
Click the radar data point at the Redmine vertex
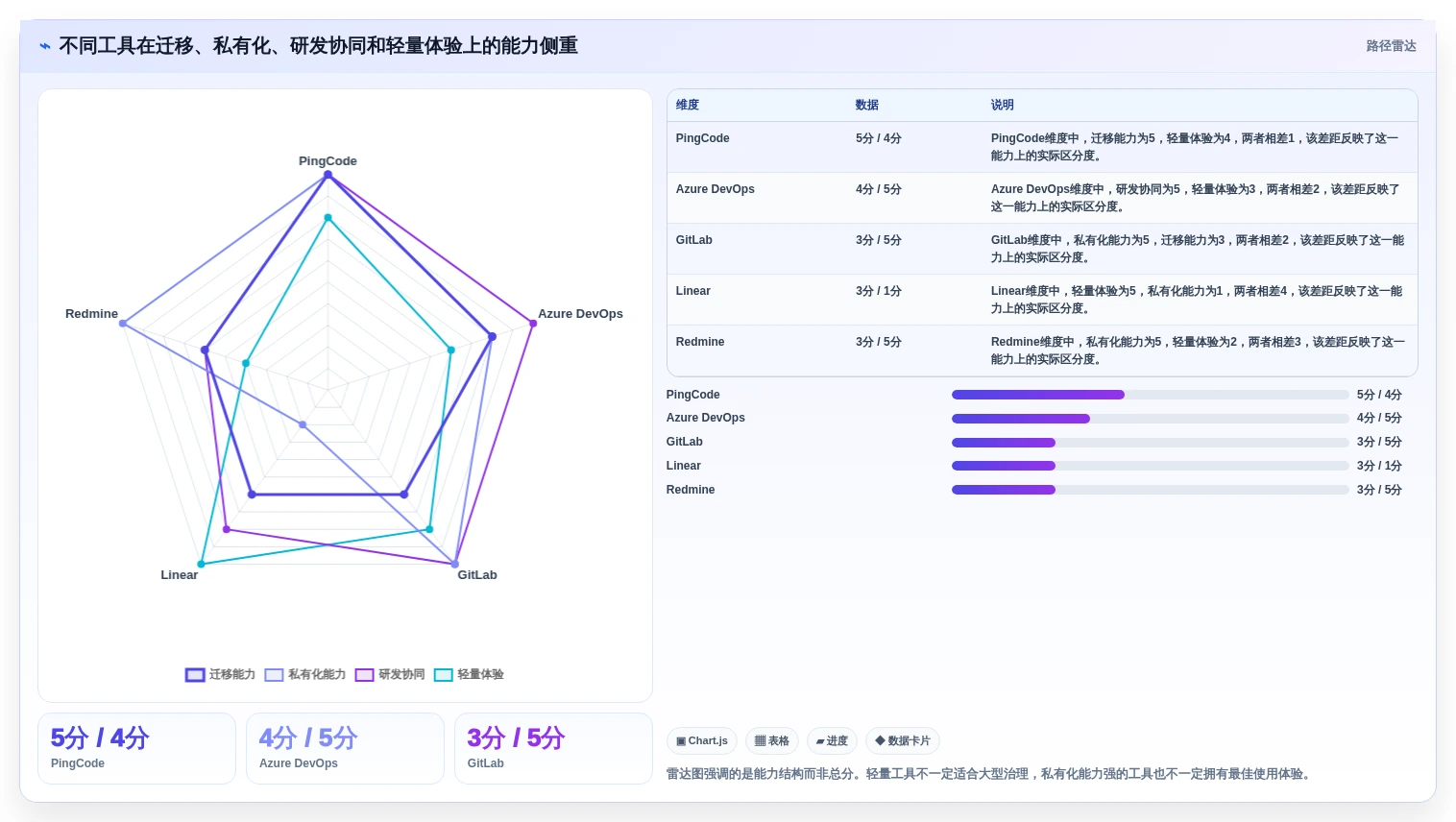[123, 324]
